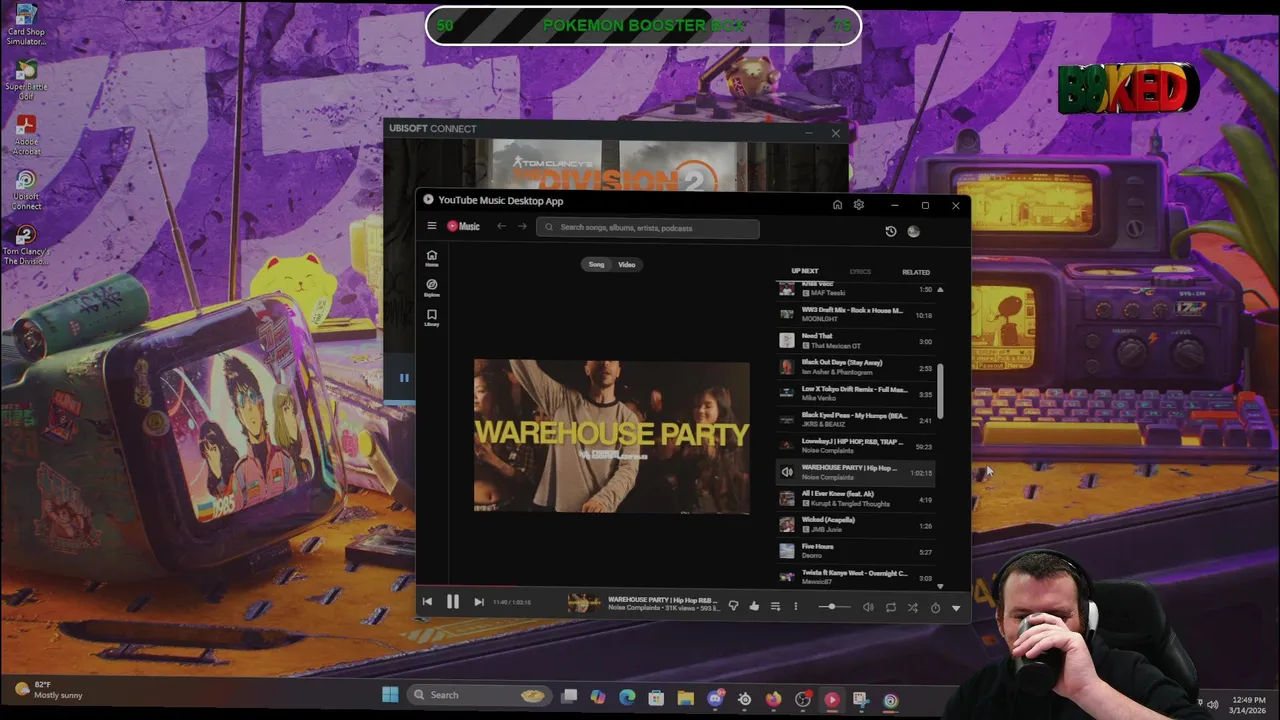Click the WAREHOUSE PARTY video thumbnail
The height and width of the screenshot is (720, 1280).
pyautogui.click(x=611, y=436)
